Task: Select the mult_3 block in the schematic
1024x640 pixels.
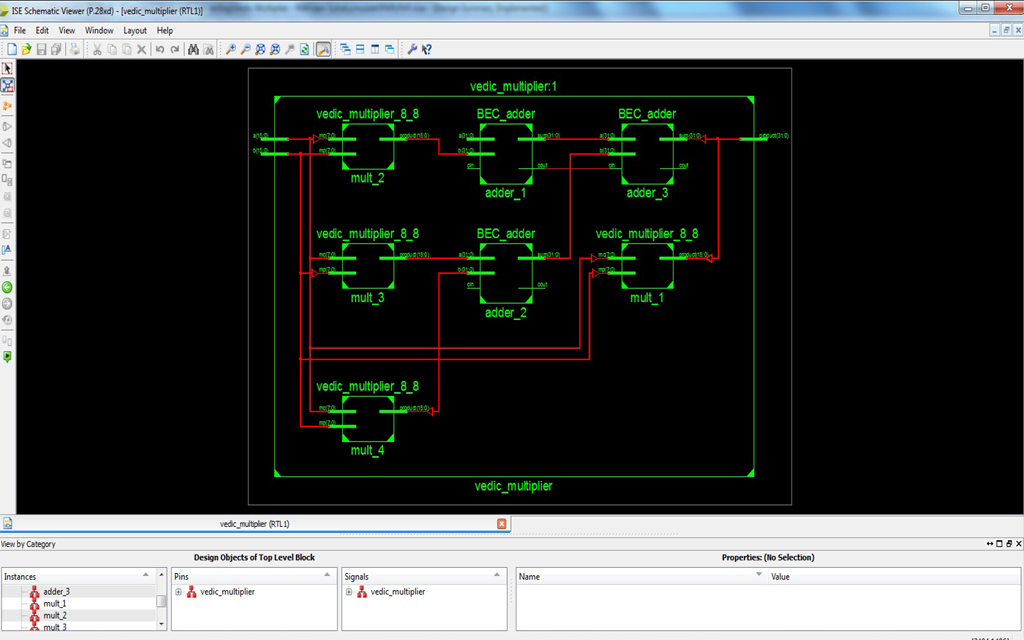Action: tap(368, 266)
